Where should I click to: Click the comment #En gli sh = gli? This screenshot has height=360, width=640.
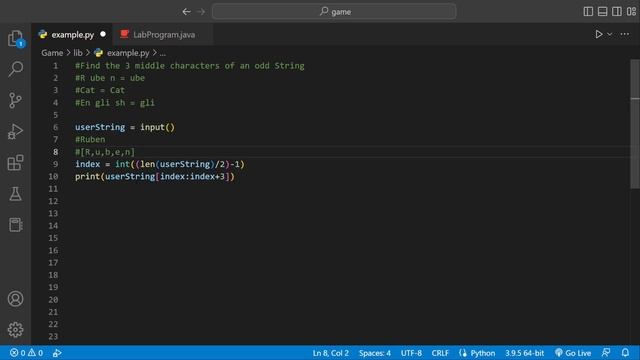coord(115,103)
